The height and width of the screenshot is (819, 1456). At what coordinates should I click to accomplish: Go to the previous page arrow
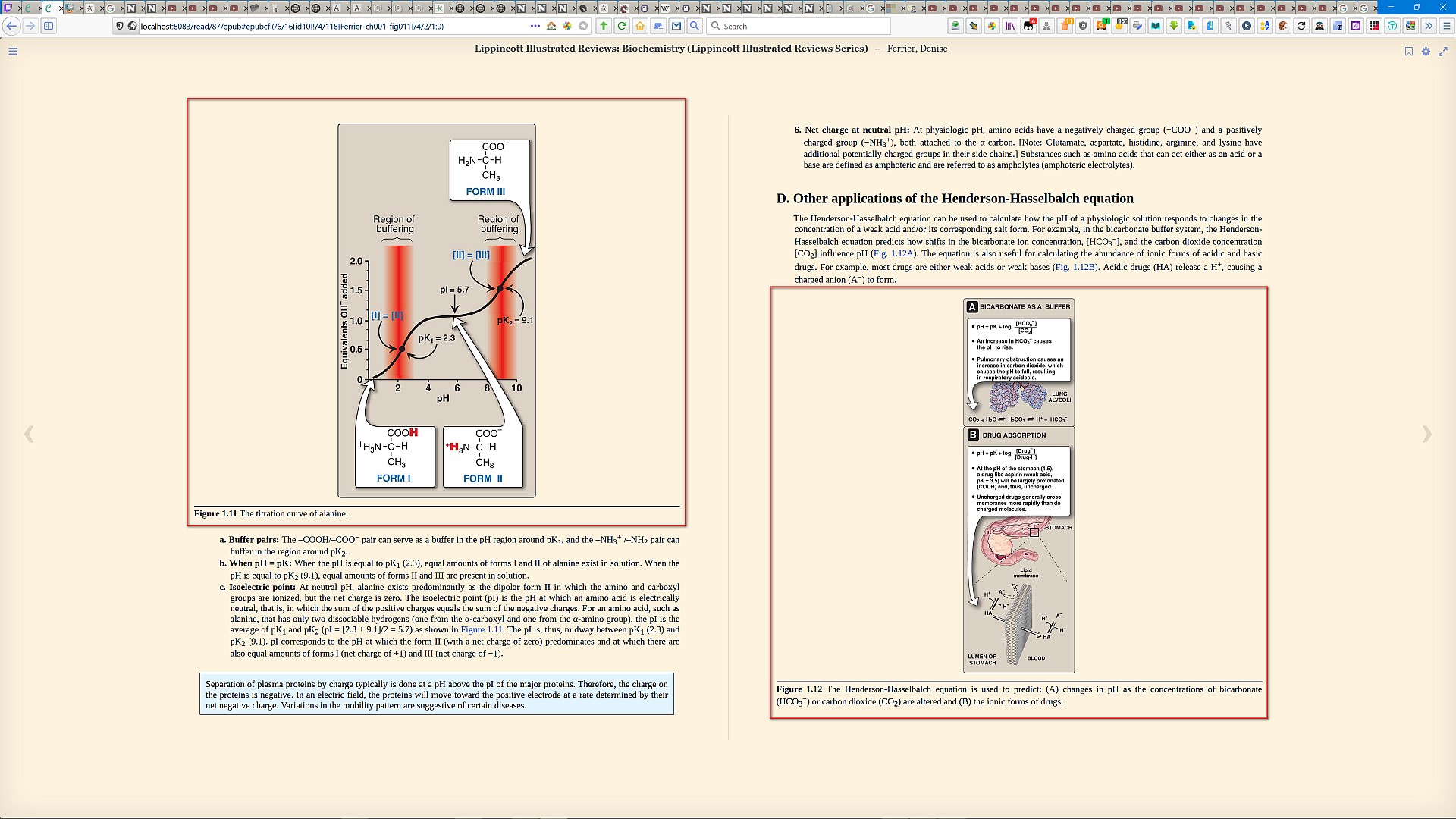pos(29,434)
